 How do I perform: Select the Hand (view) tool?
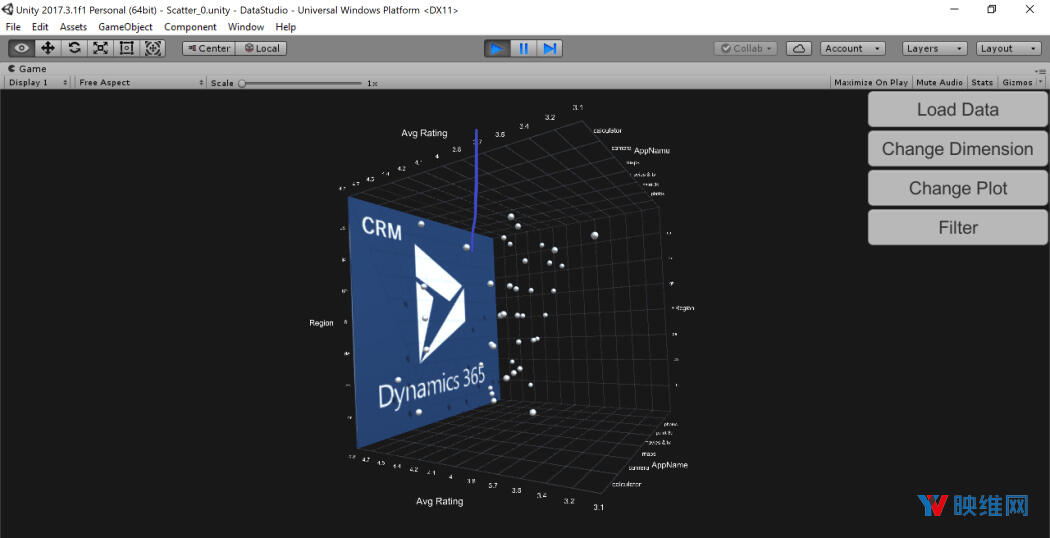coord(21,48)
